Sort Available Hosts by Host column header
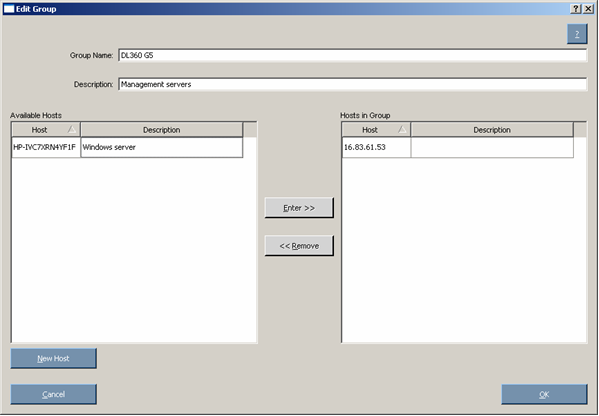Viewport: 599px width, 416px height. point(46,129)
